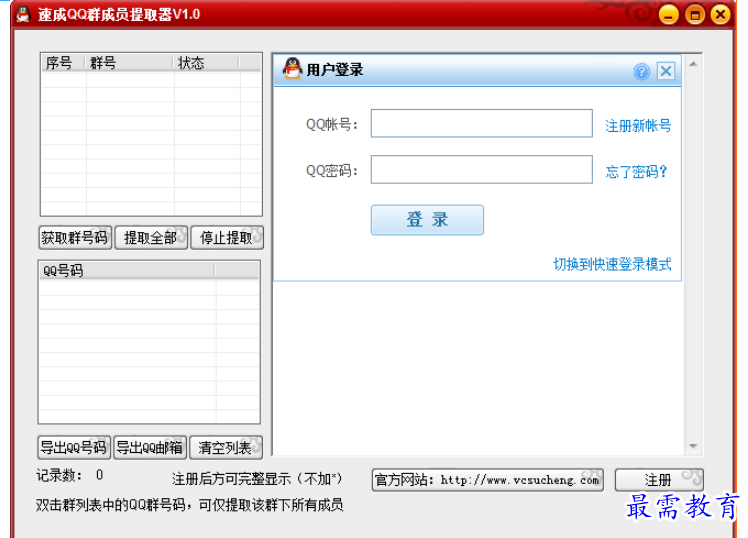Click the QQ号码 column header
The width and height of the screenshot is (748, 538).
tap(127, 270)
